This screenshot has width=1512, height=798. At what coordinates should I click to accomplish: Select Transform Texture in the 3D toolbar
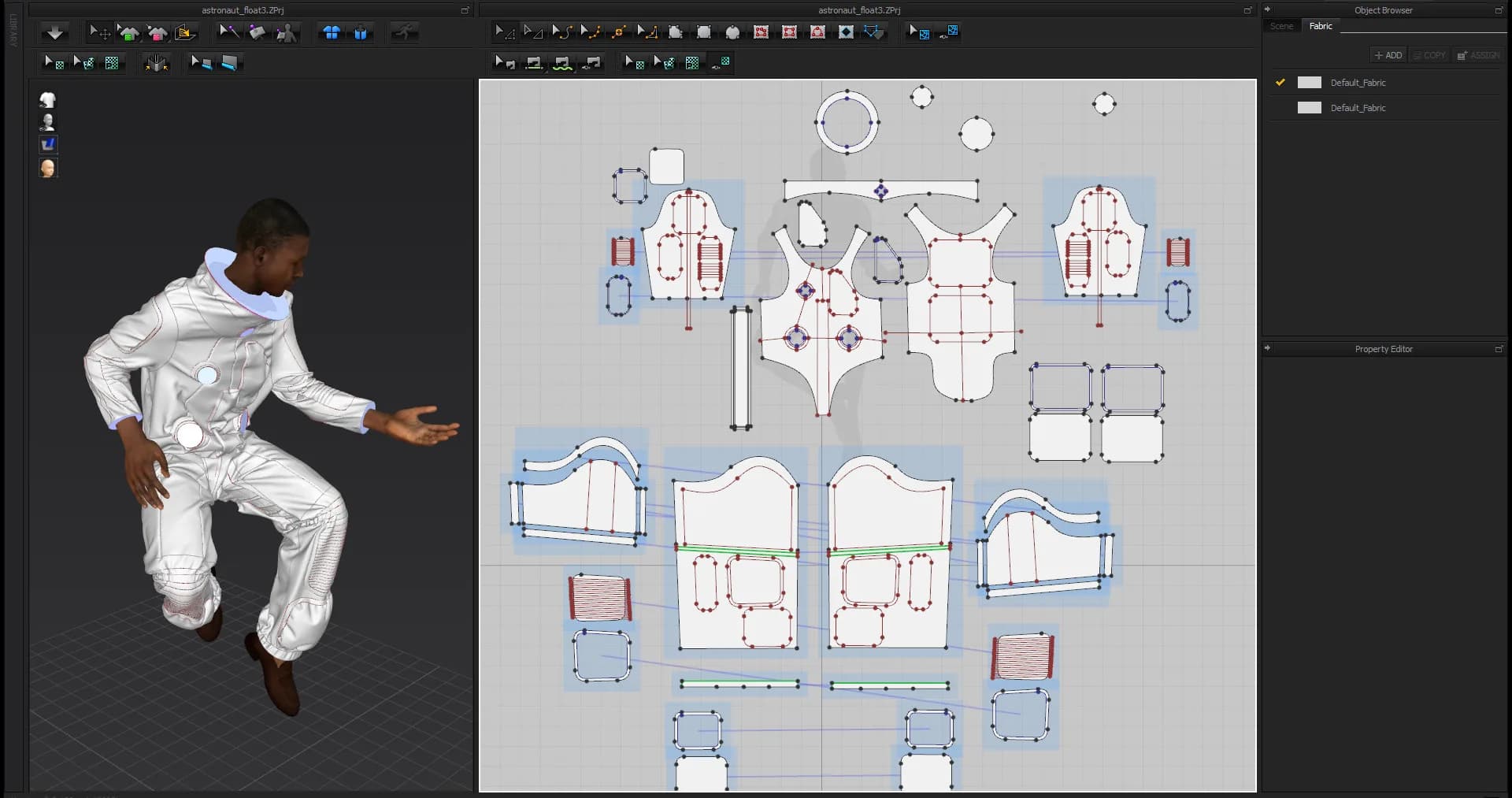[x=83, y=62]
